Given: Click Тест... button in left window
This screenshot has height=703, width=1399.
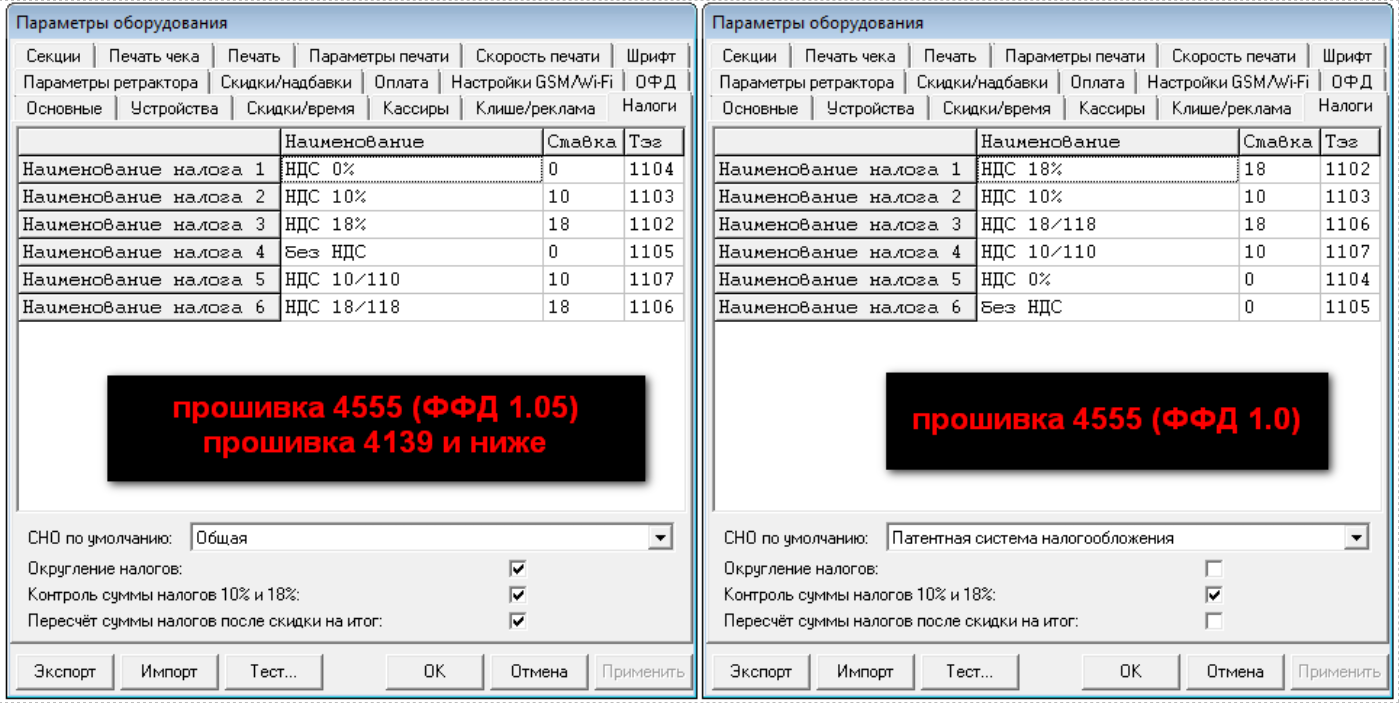Looking at the screenshot, I should [x=272, y=671].
